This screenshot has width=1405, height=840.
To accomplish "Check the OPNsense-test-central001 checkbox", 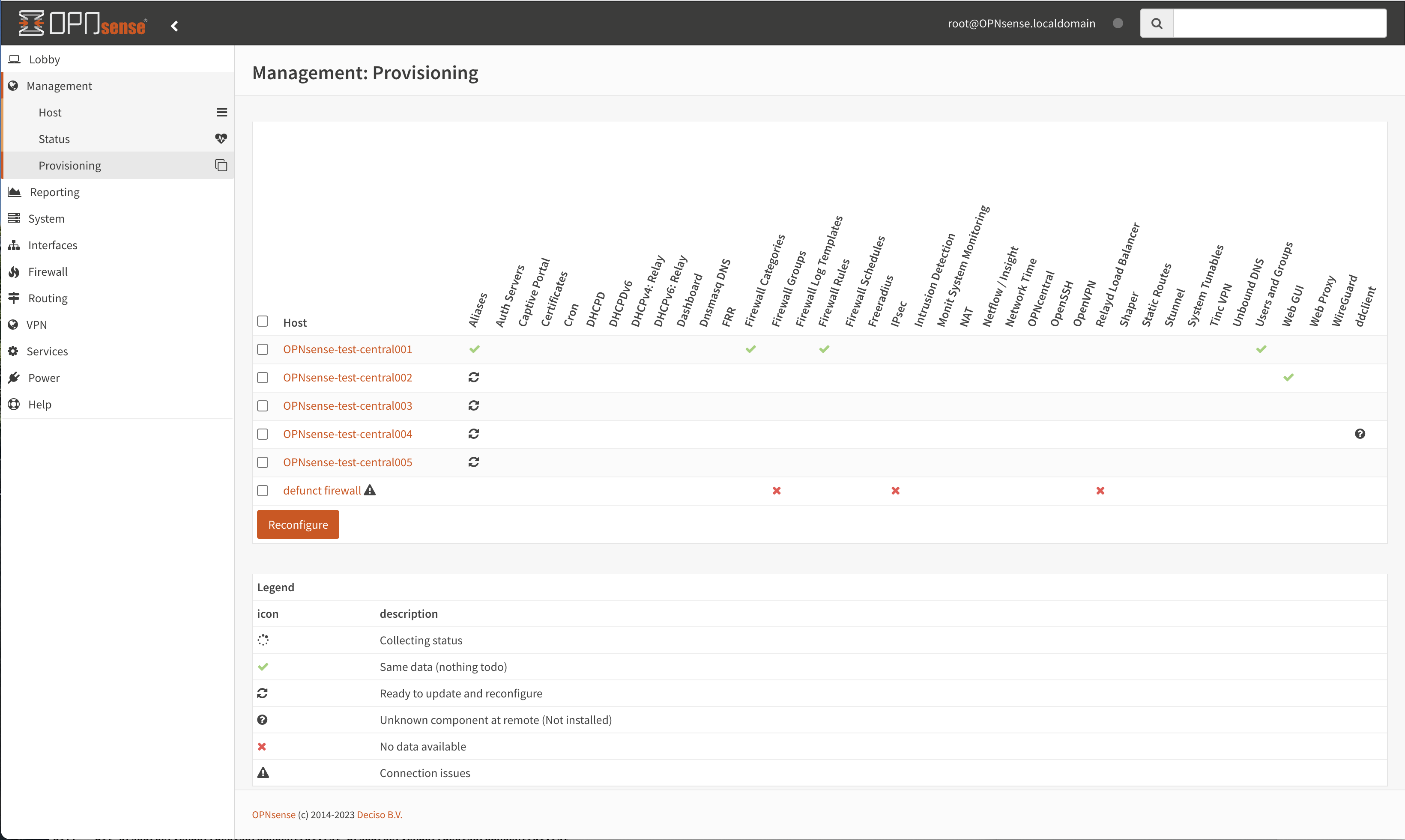I will (263, 349).
